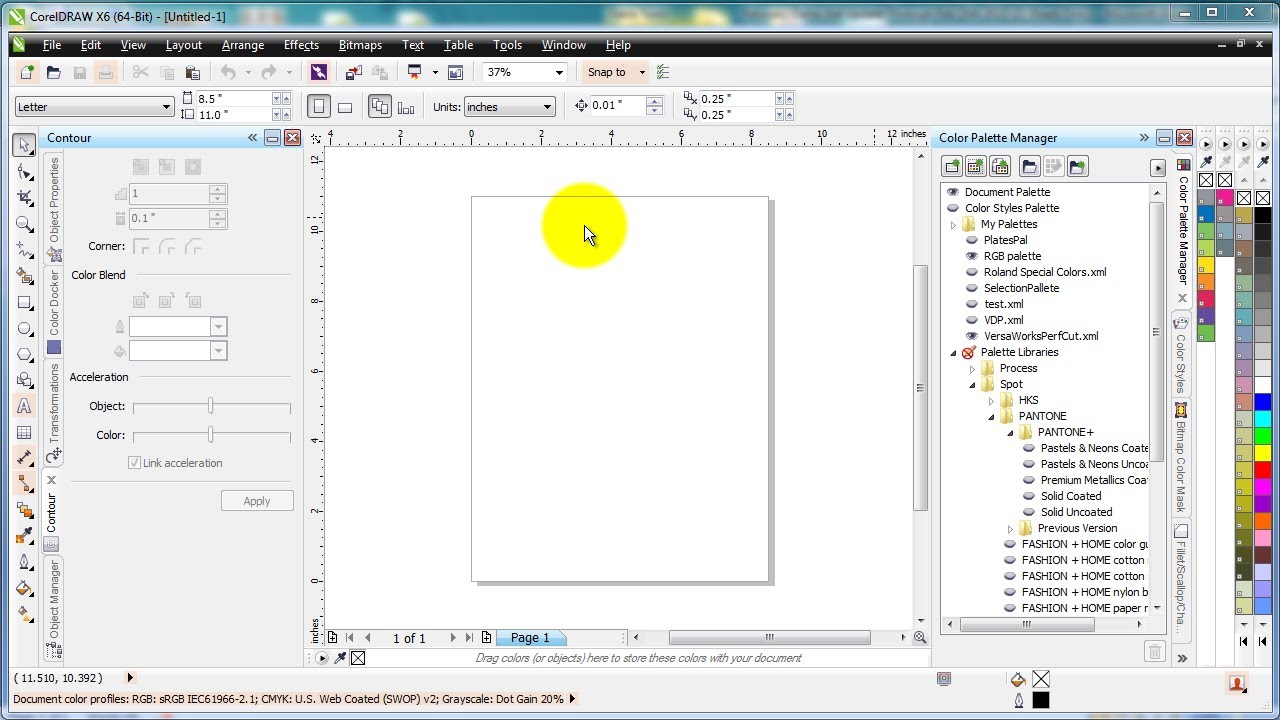The height and width of the screenshot is (720, 1280).
Task: Click the New document icon
Action: click(x=27, y=72)
